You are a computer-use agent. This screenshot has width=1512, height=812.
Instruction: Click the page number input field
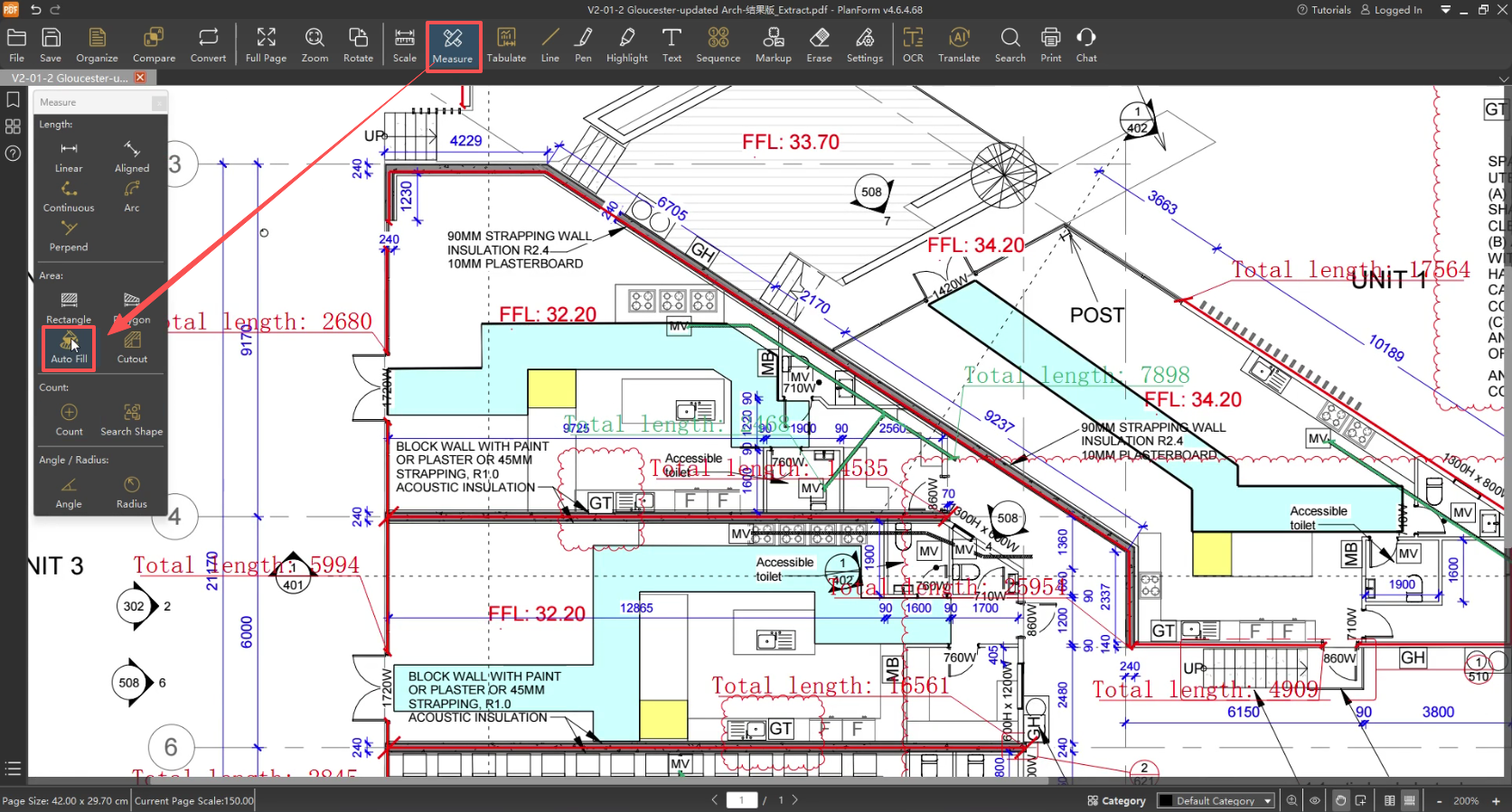pyautogui.click(x=742, y=800)
